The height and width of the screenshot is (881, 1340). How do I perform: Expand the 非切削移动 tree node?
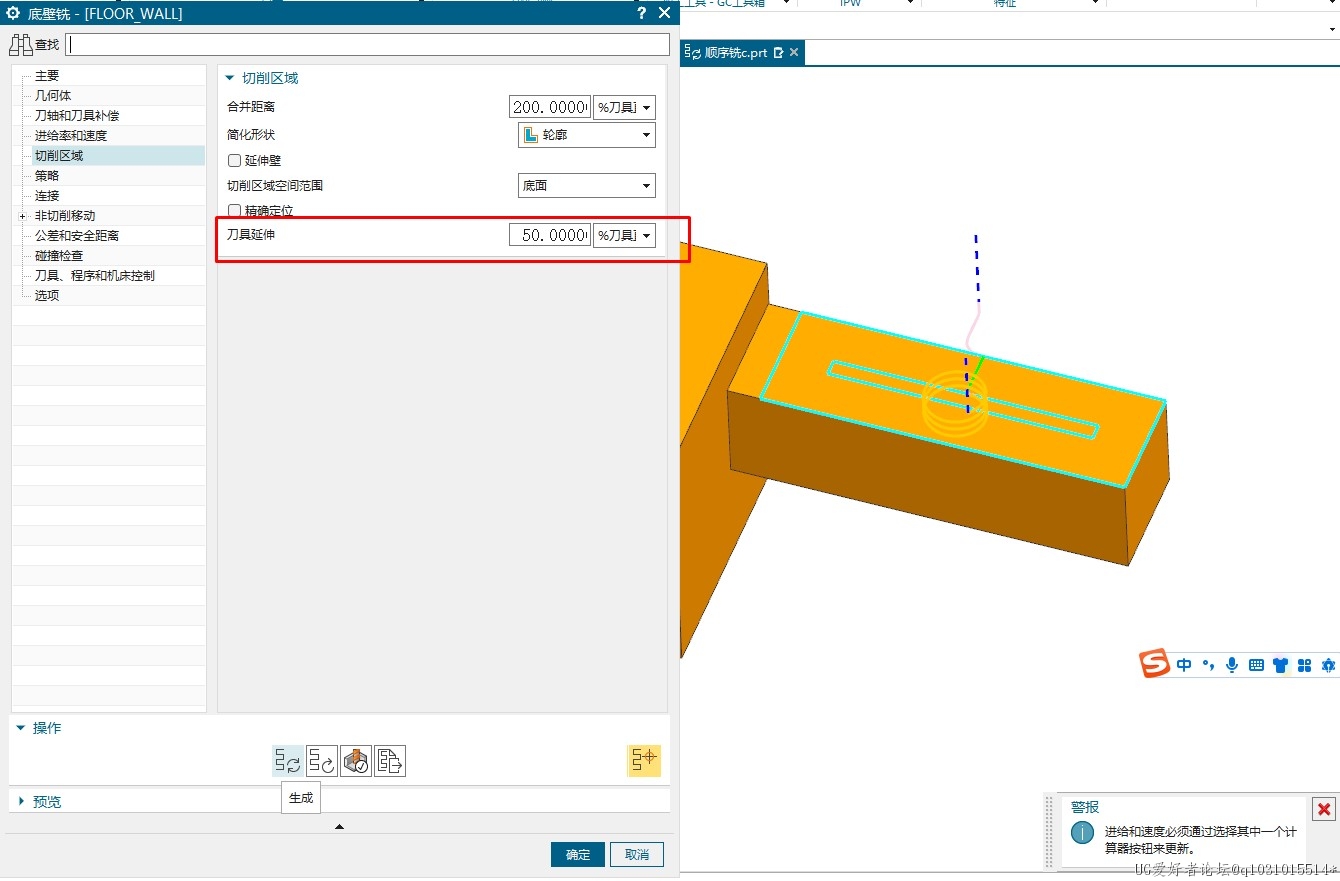21,216
